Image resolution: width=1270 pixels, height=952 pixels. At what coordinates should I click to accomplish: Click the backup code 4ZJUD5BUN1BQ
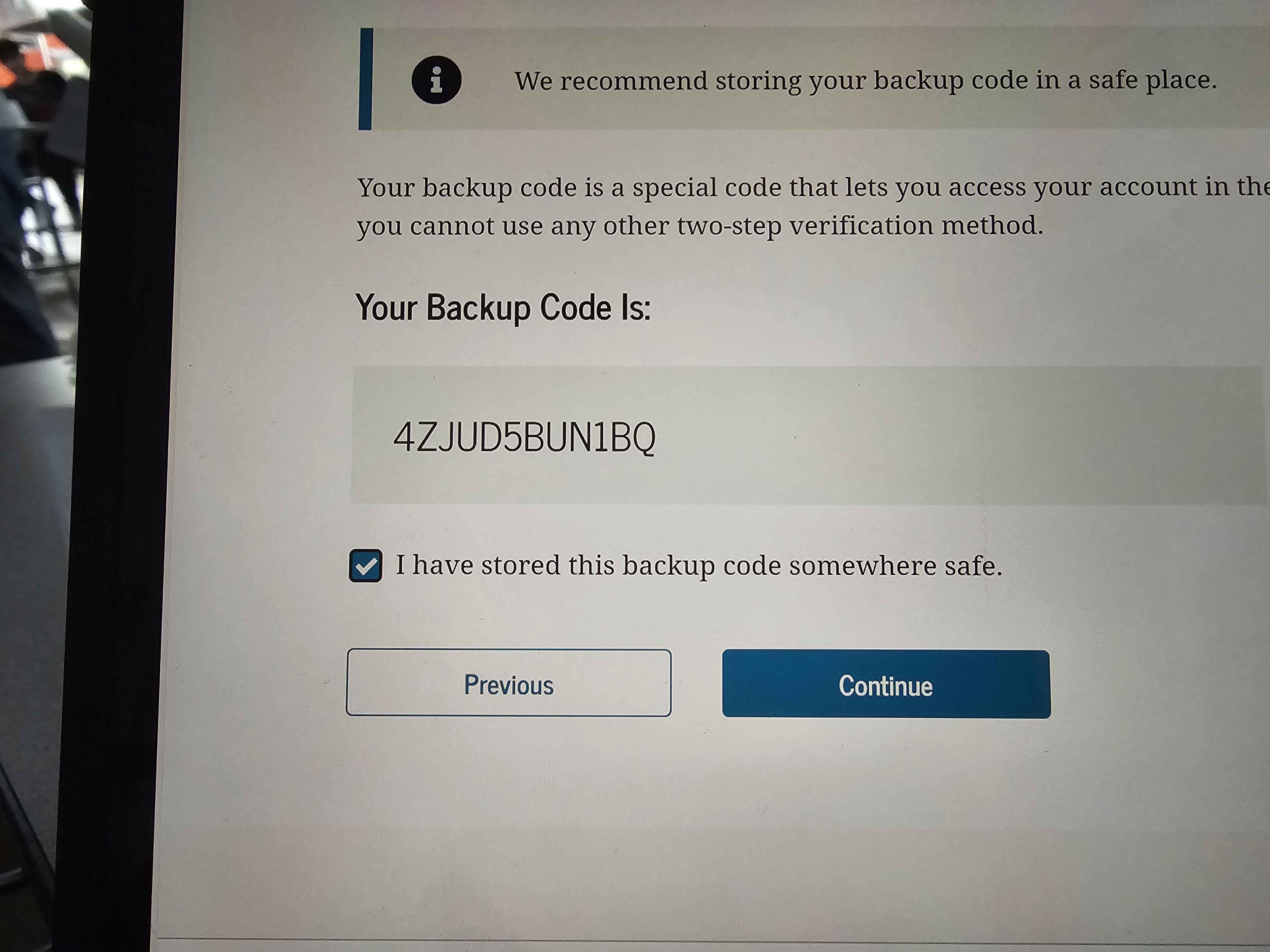tap(524, 438)
